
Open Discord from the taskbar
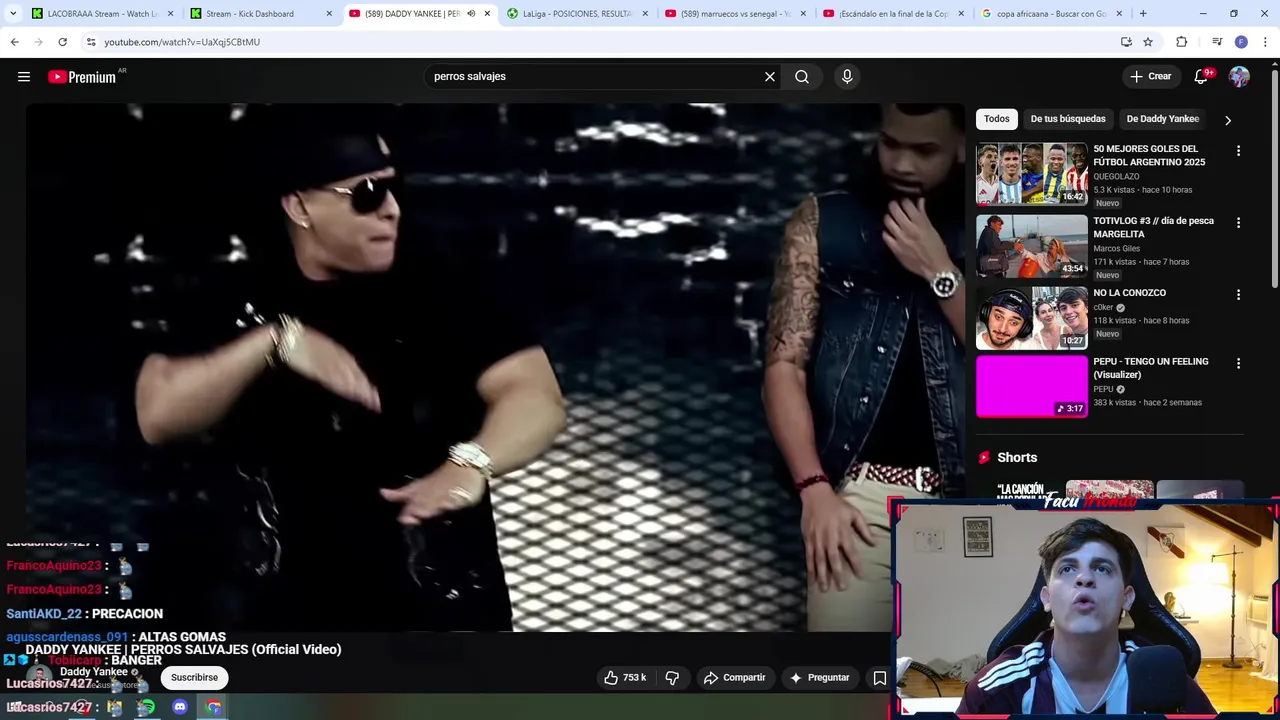click(x=180, y=708)
